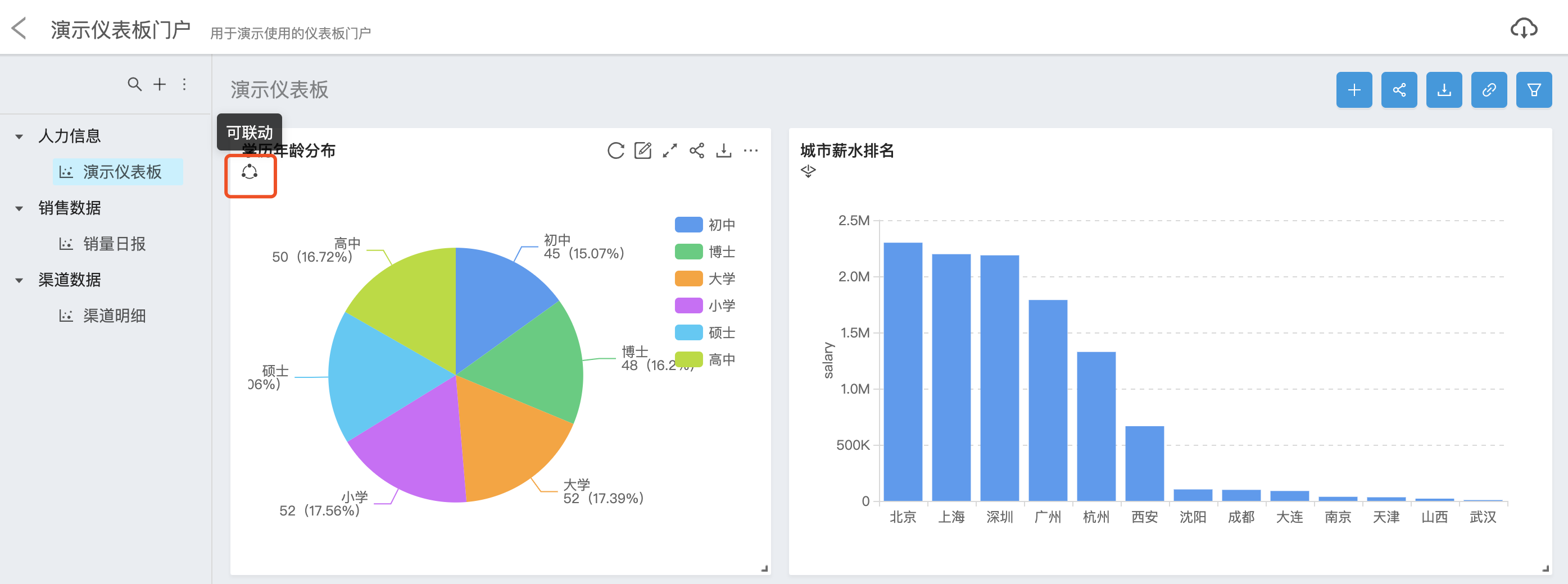Click the blue link button
The width and height of the screenshot is (1568, 584).
[x=1489, y=90]
